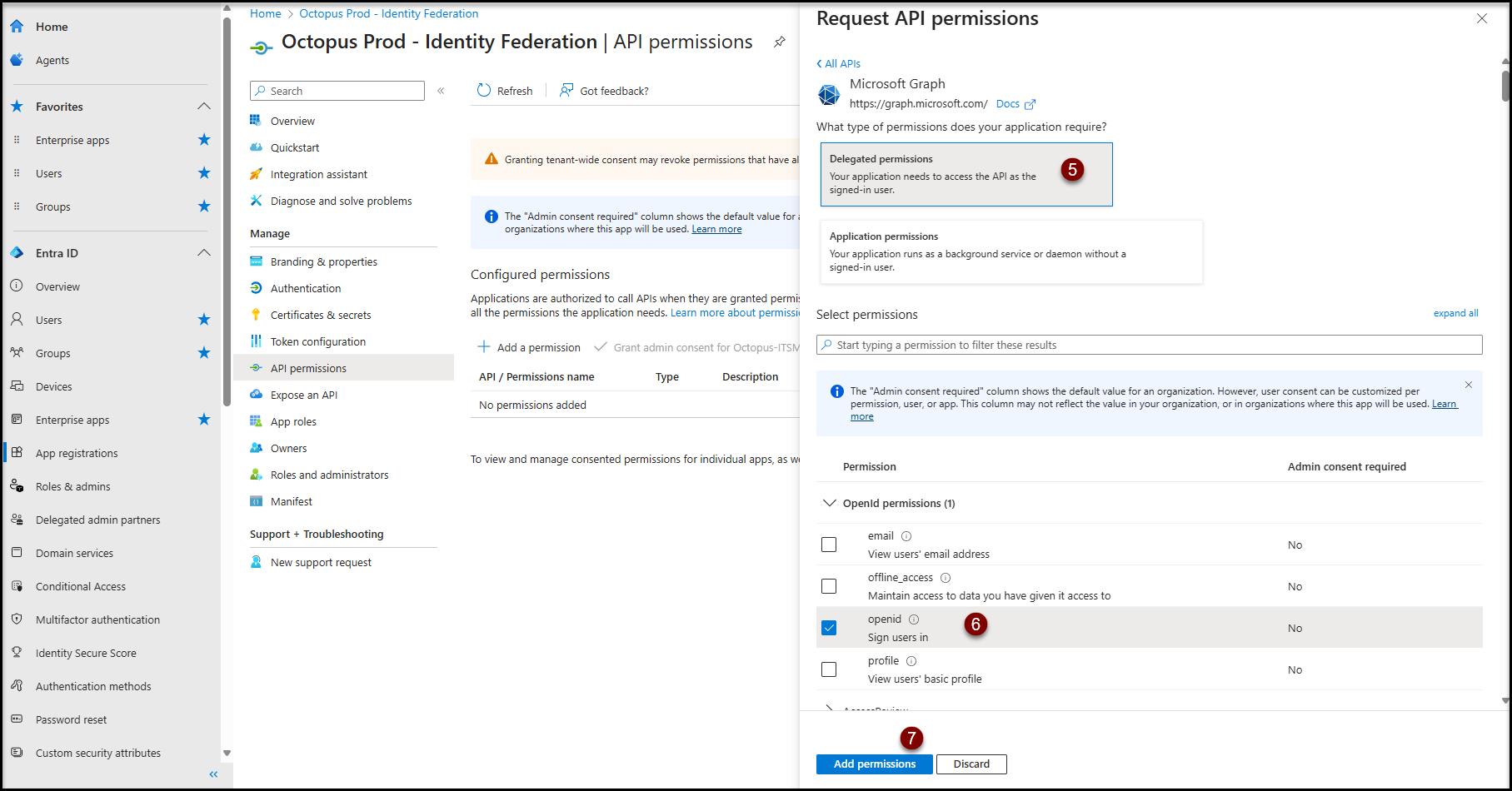Click the info icon next to openid

click(x=914, y=619)
